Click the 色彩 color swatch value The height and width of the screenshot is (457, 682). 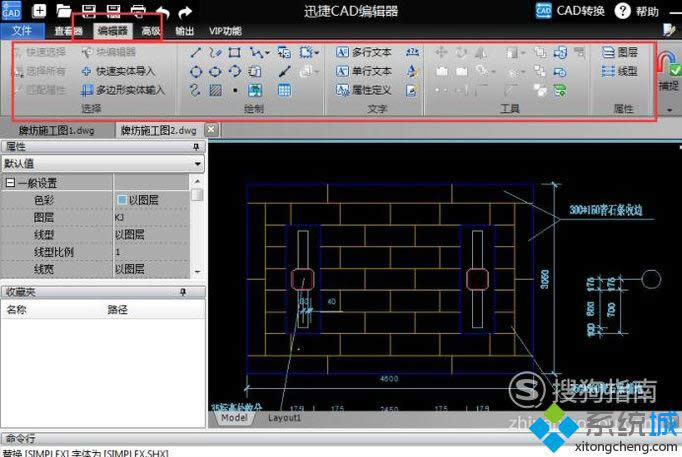tap(122, 200)
